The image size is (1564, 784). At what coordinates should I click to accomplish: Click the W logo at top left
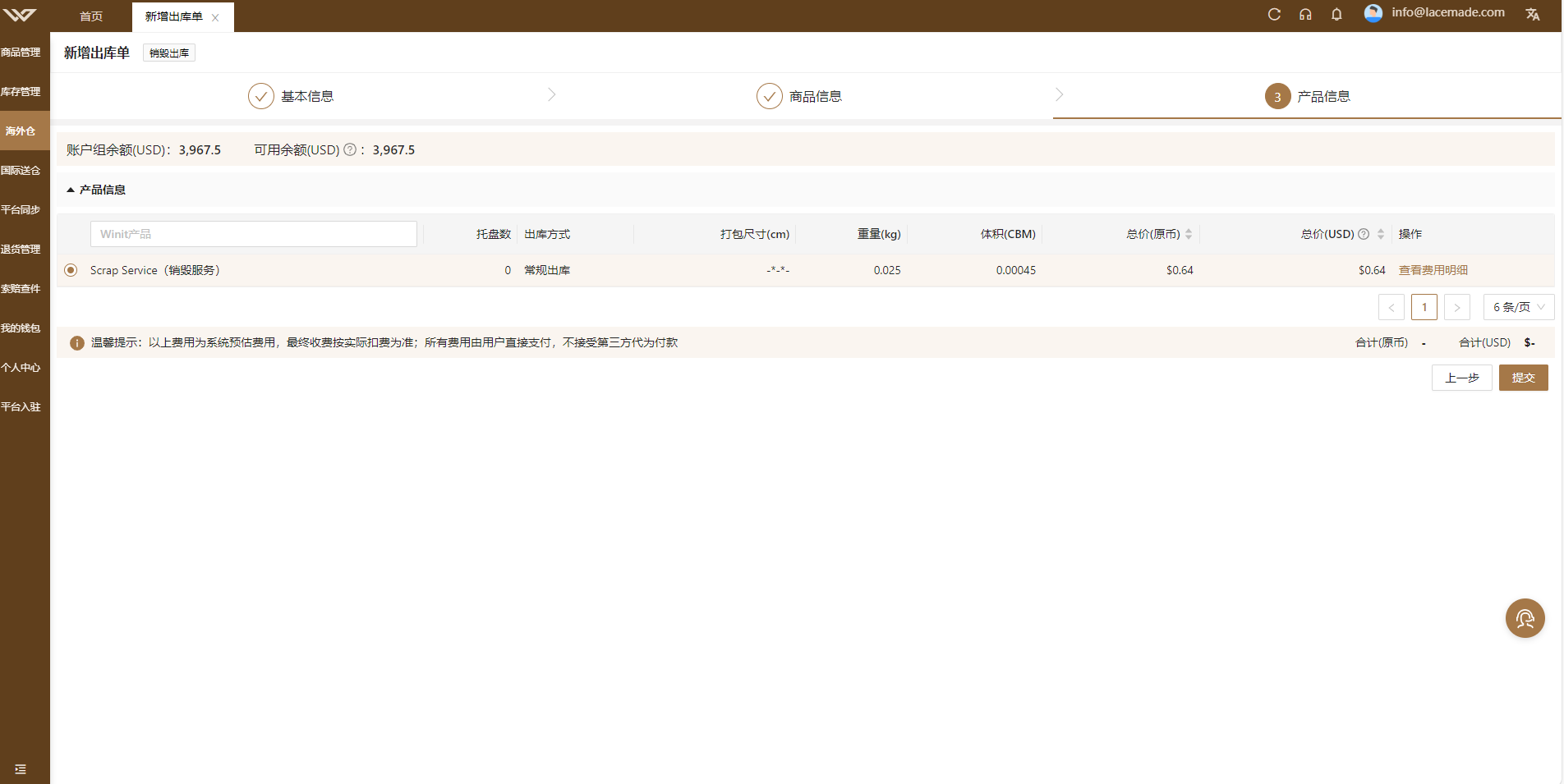pos(20,15)
